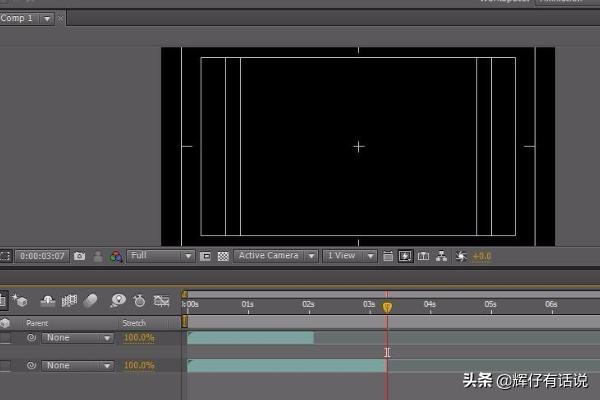
Task: Click the first layer's 100.0% stretch value
Action: click(139, 338)
